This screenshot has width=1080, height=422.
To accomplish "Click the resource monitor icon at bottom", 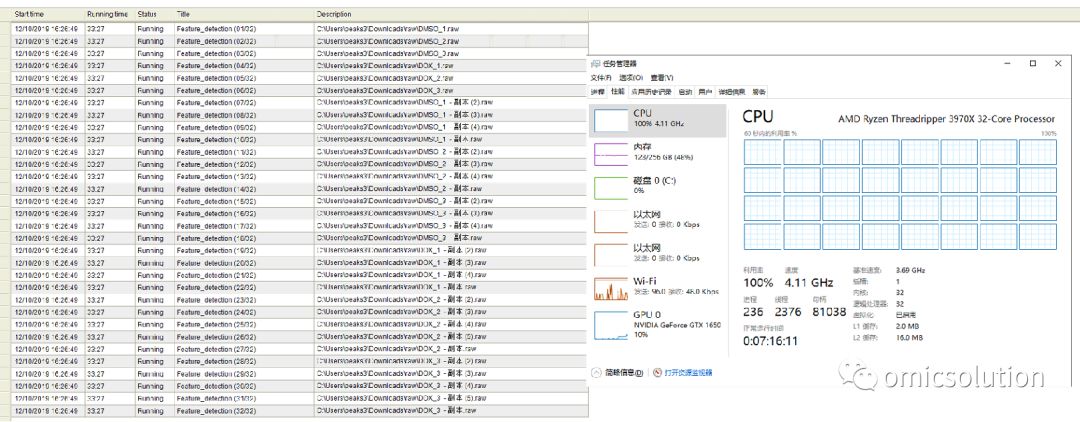I will pyautogui.click(x=657, y=372).
